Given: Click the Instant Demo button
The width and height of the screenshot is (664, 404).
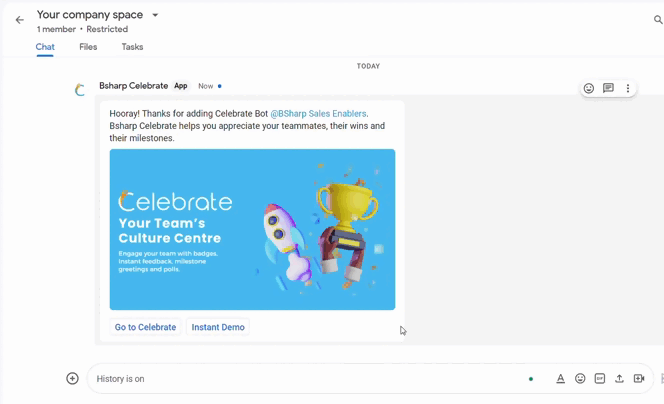Looking at the screenshot, I should point(218,327).
